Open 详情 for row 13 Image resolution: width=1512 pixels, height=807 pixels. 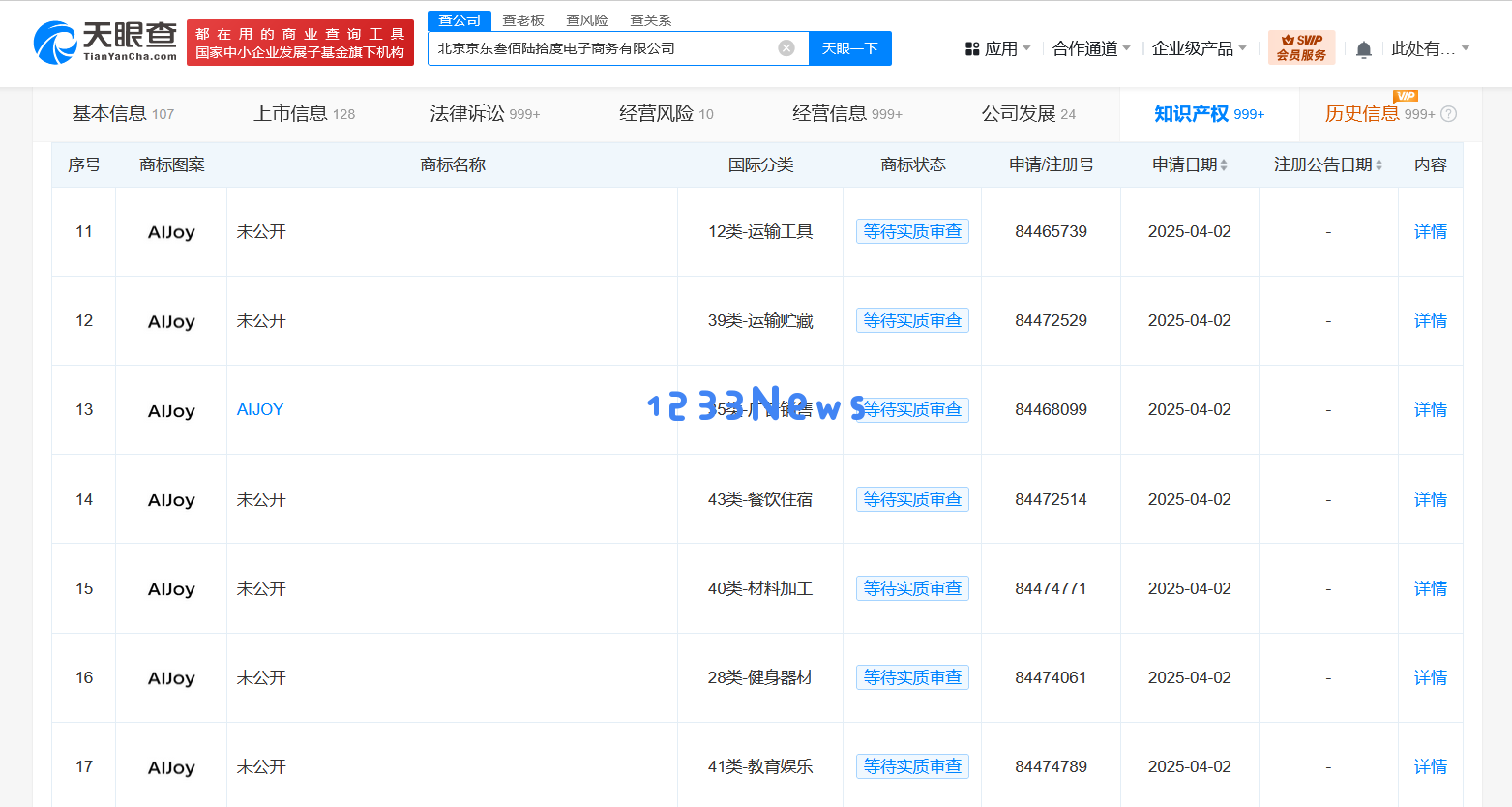coord(1431,410)
